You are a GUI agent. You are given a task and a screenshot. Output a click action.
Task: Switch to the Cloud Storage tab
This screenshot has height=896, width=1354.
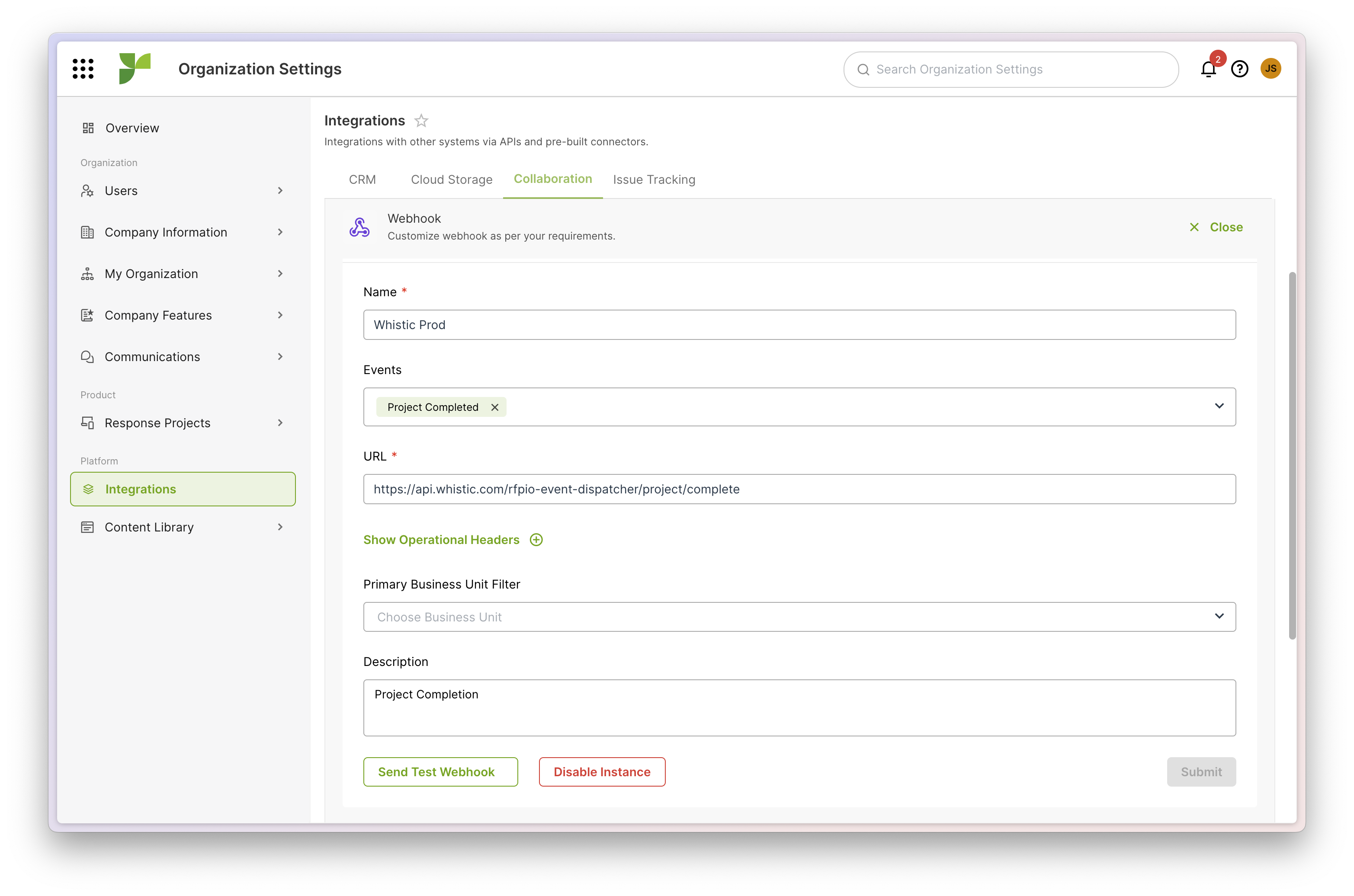pyautogui.click(x=452, y=179)
